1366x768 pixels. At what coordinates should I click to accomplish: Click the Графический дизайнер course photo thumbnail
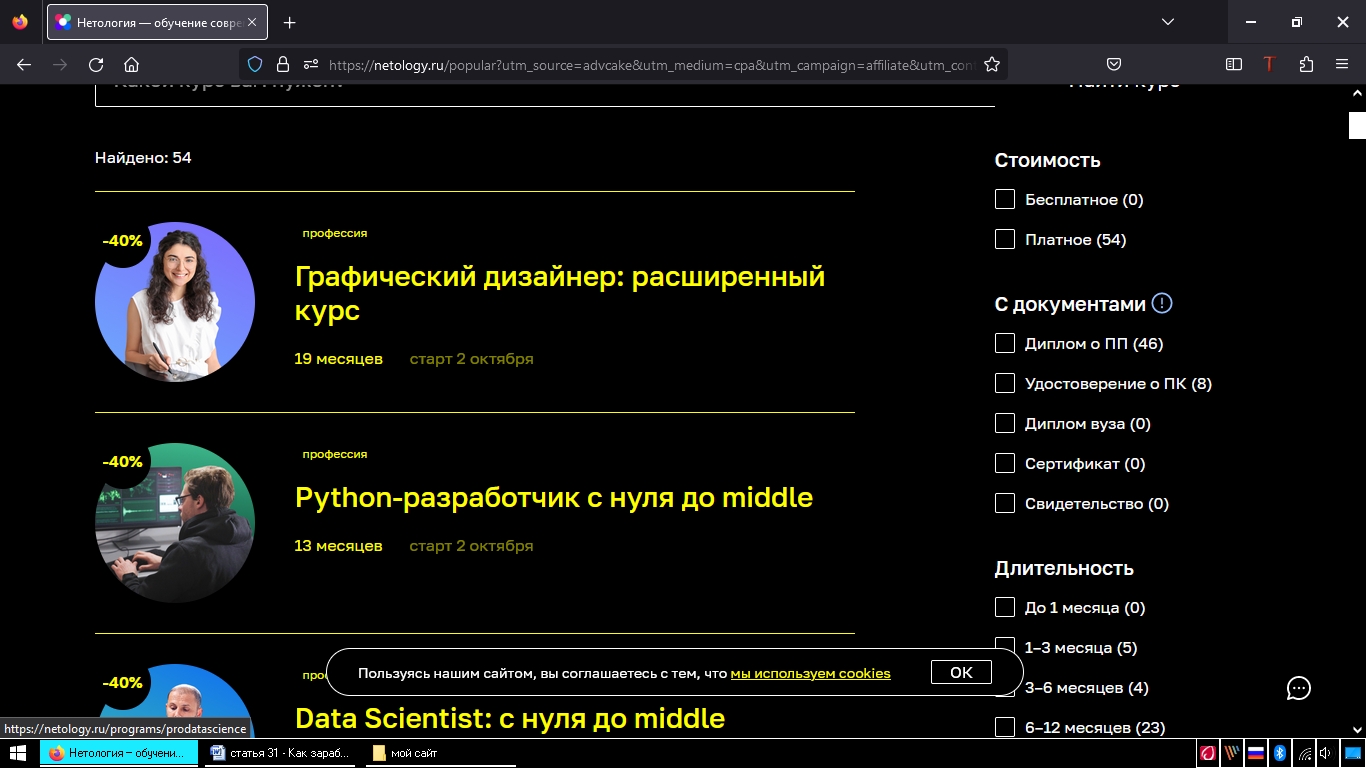(x=175, y=302)
